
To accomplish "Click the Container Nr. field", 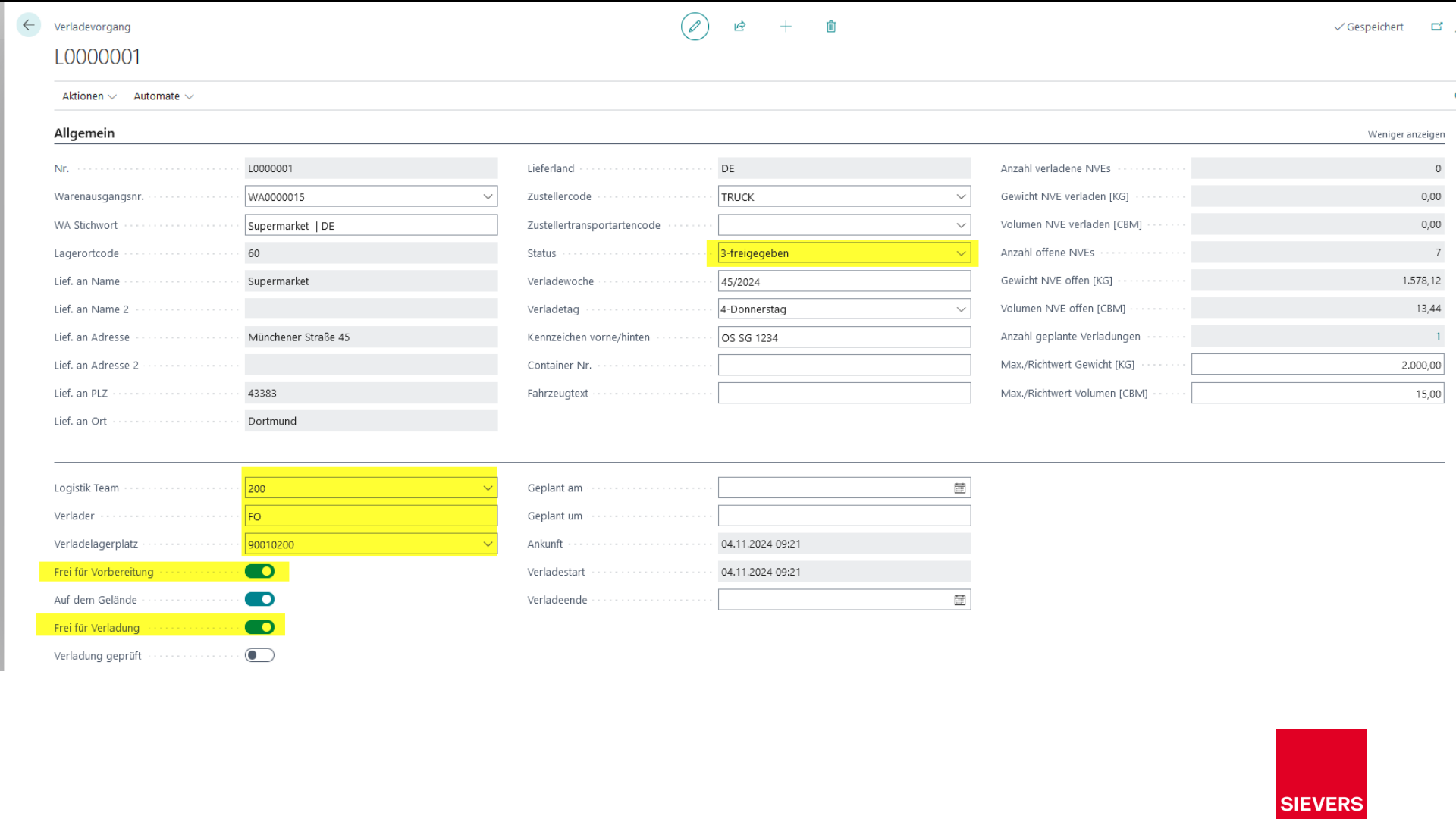I will click(844, 366).
